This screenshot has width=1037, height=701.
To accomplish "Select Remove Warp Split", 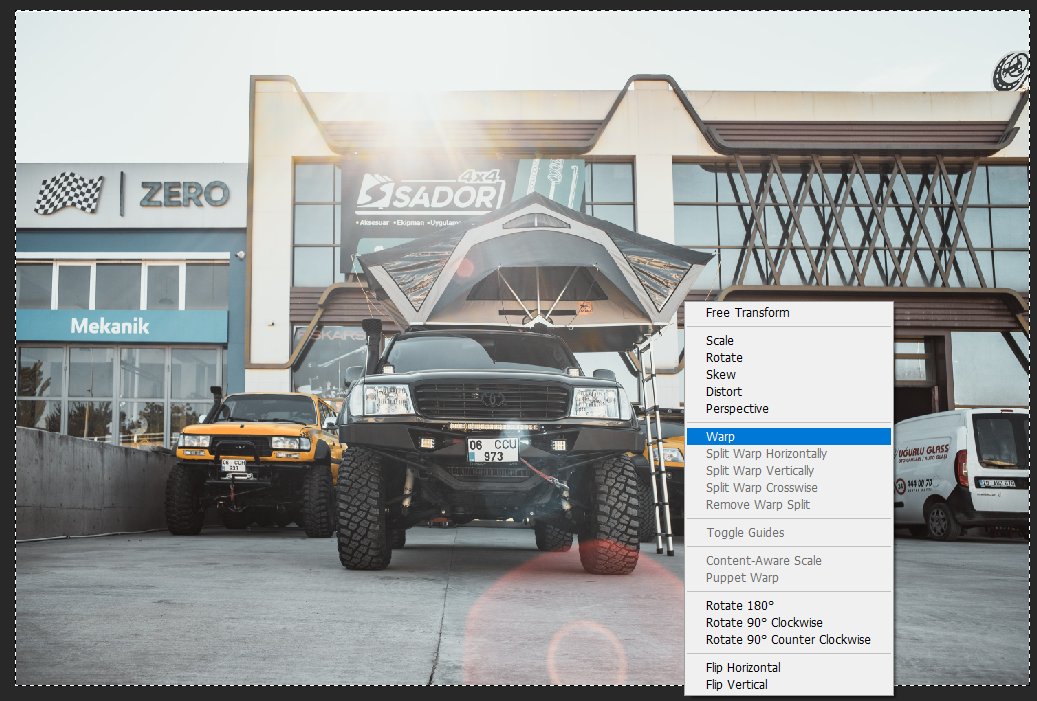I will (789, 505).
